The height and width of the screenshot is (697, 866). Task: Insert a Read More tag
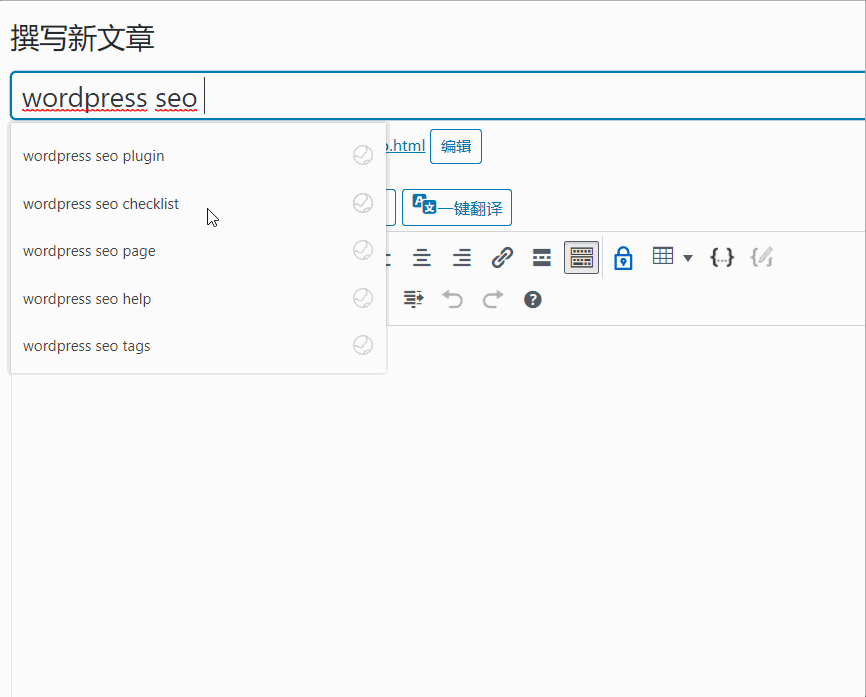(x=542, y=258)
